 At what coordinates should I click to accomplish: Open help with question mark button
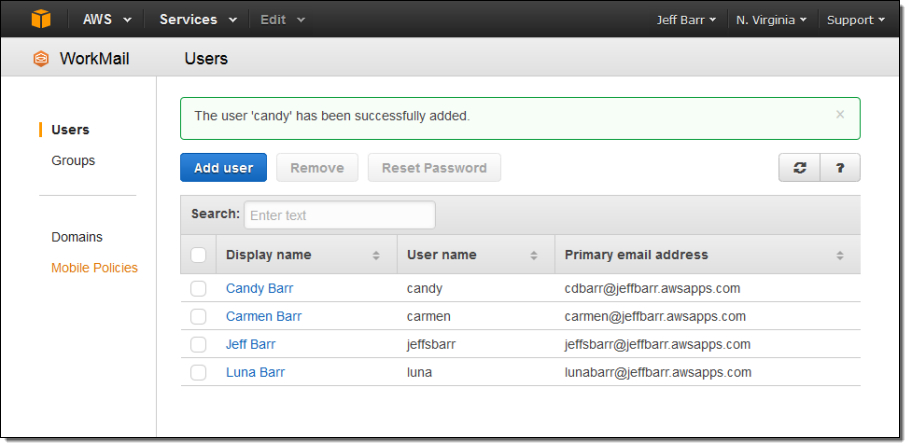(x=840, y=168)
